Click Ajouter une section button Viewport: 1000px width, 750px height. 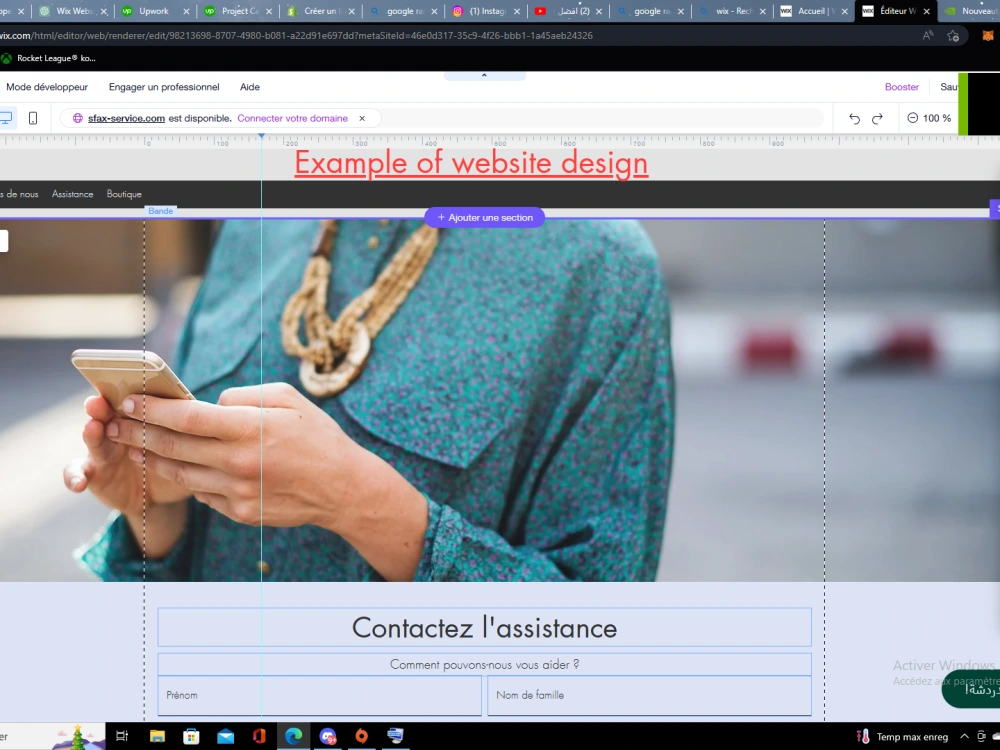coord(485,217)
